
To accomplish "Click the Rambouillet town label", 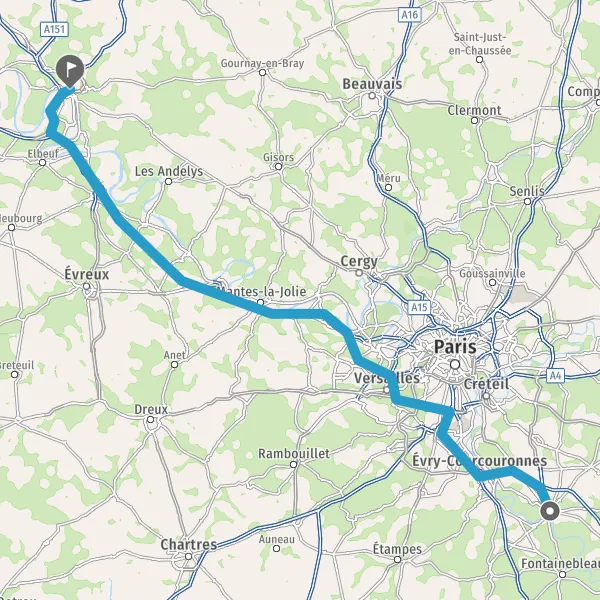I will (294, 454).
